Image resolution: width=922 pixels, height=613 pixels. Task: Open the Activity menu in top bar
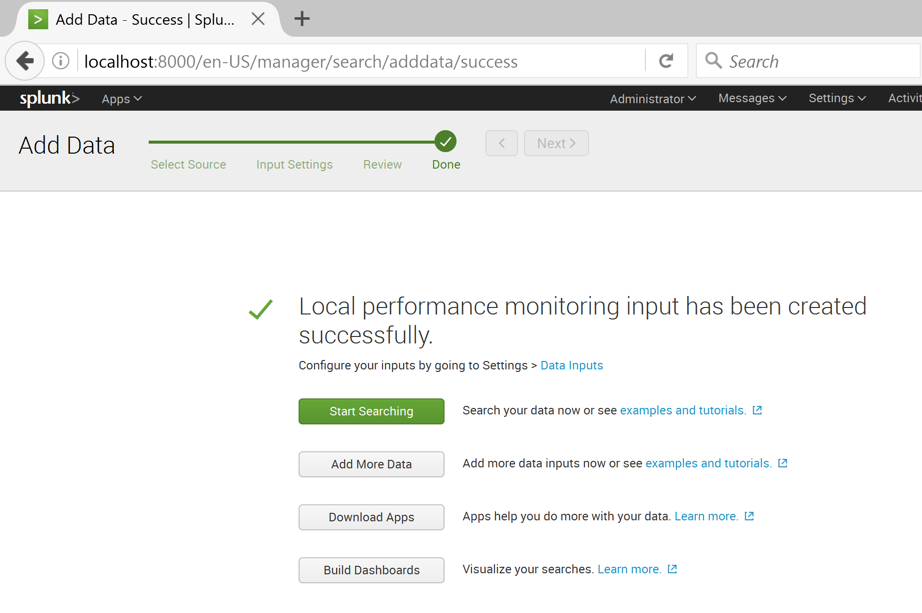904,98
